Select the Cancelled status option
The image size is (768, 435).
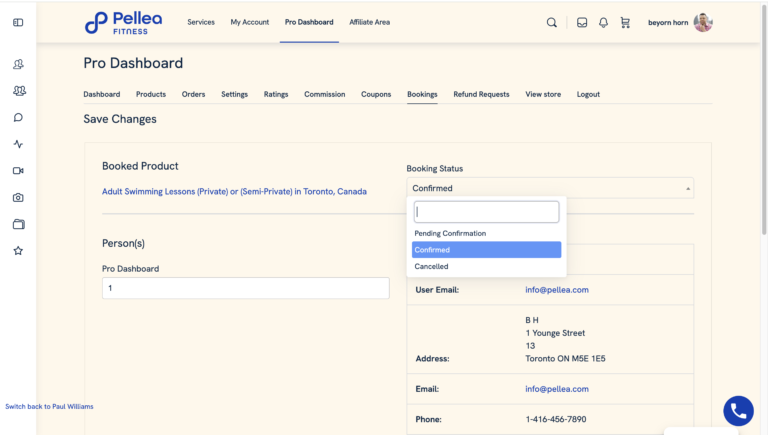point(486,266)
